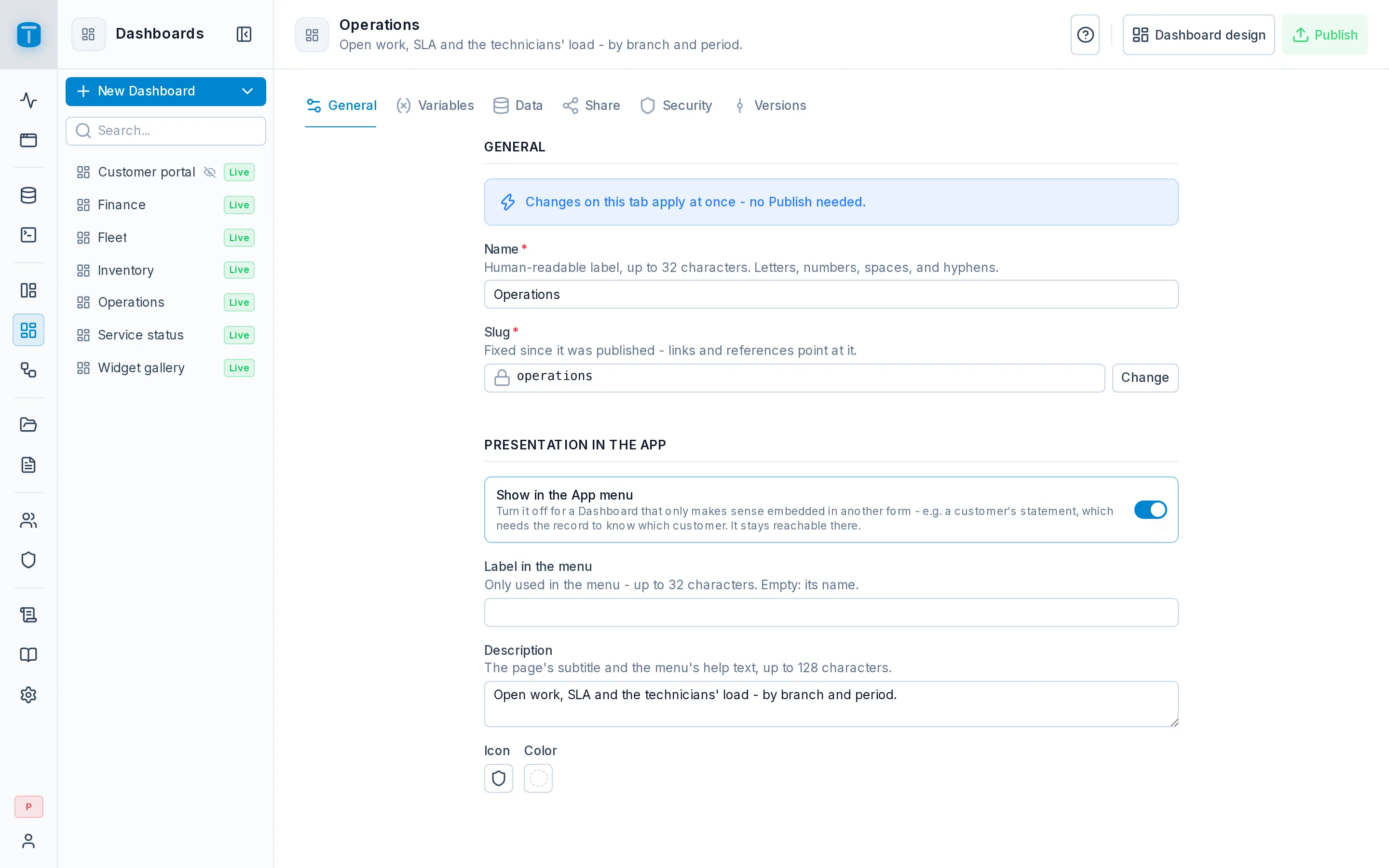Select Inventory dashboard in list
The height and width of the screenshot is (868, 1389).
pyautogui.click(x=166, y=270)
